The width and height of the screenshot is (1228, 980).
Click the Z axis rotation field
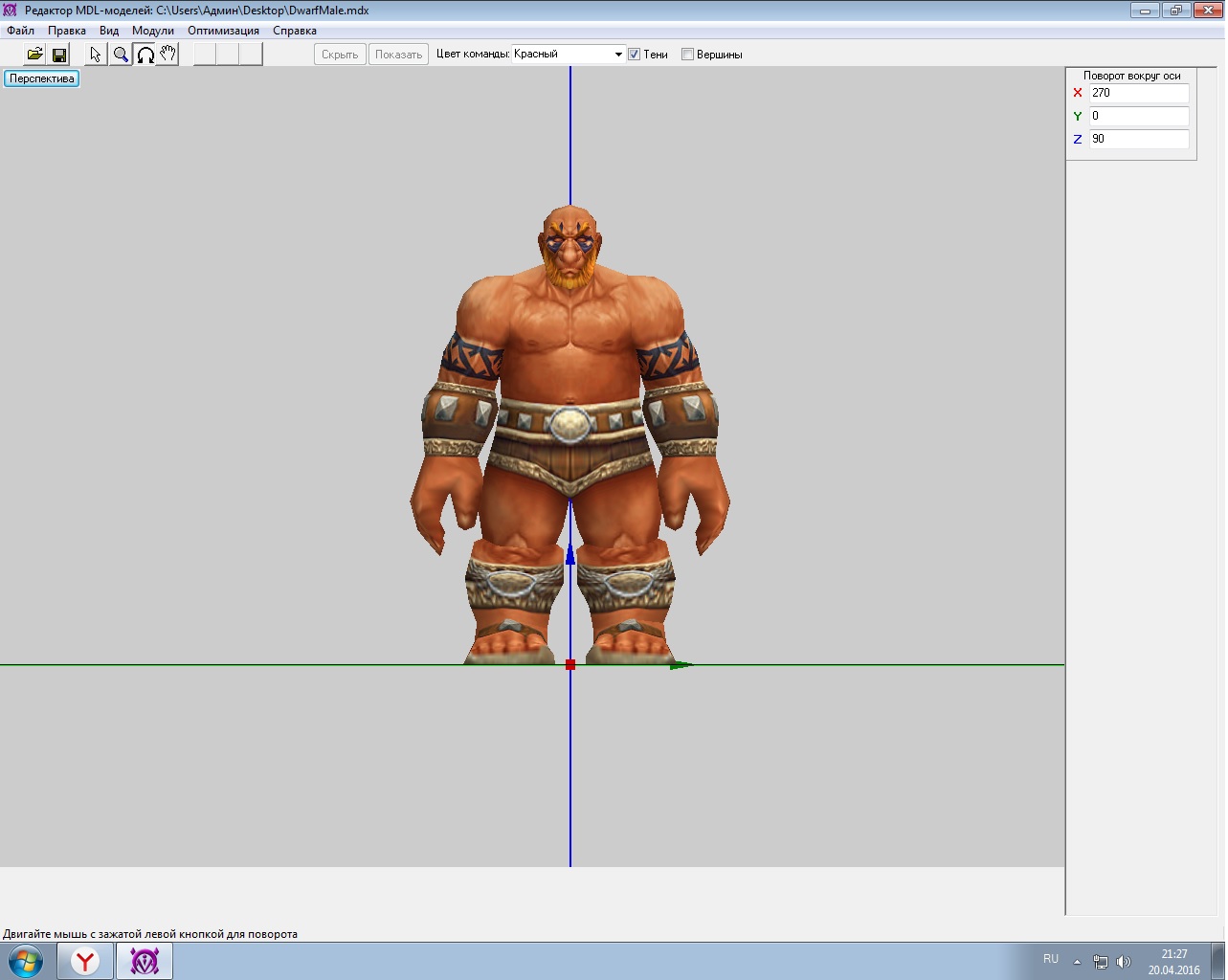tap(1139, 139)
